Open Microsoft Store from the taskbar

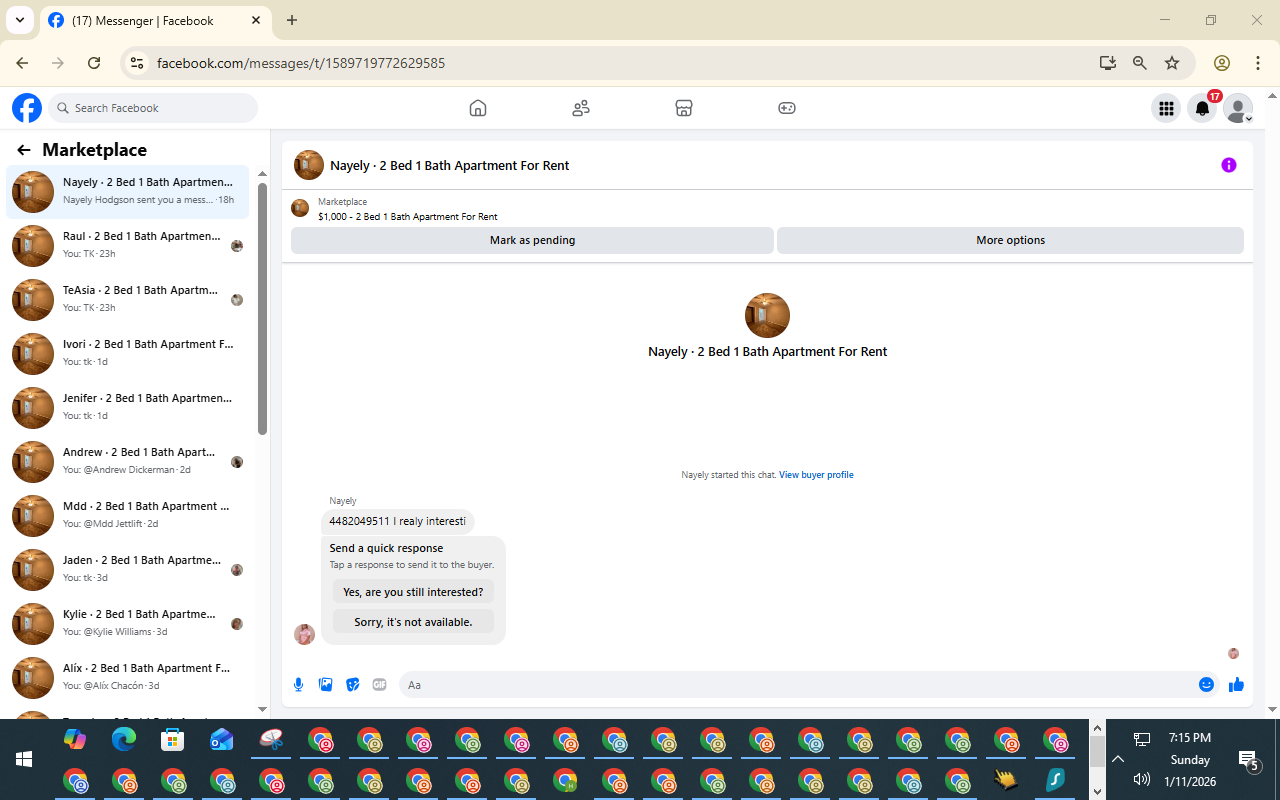click(173, 740)
